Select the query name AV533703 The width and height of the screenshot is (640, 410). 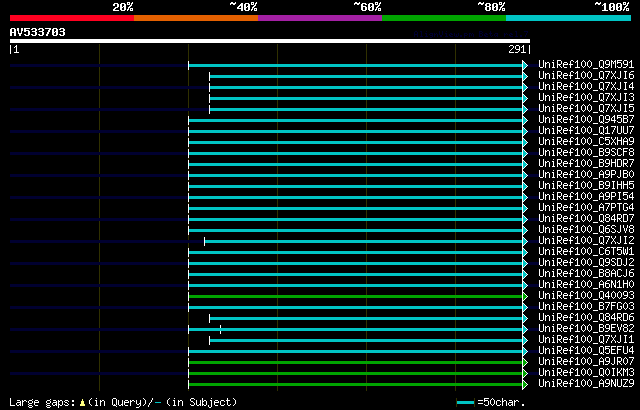pyautogui.click(x=38, y=32)
